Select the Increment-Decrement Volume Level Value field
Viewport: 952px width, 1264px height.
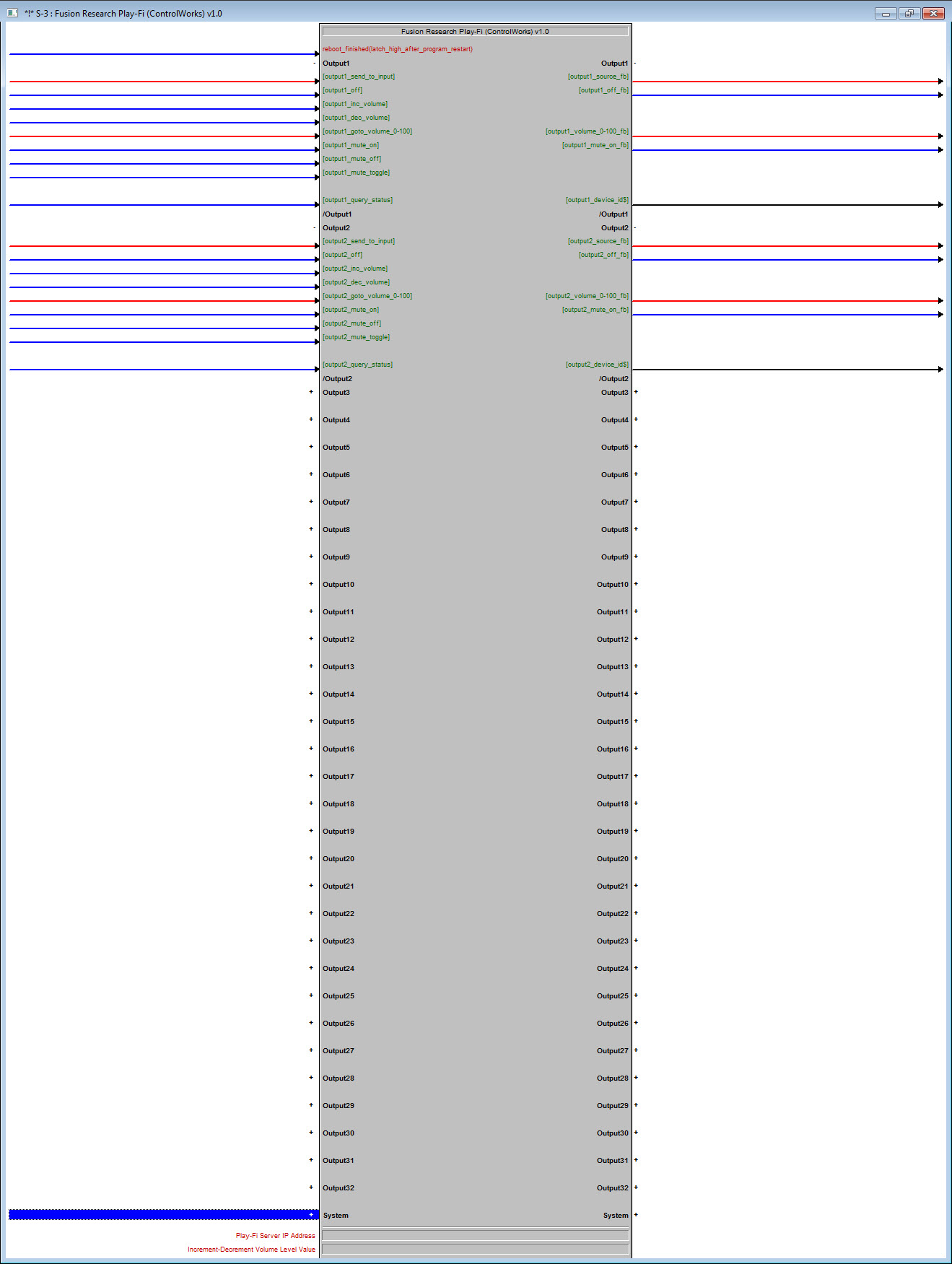[x=475, y=1249]
